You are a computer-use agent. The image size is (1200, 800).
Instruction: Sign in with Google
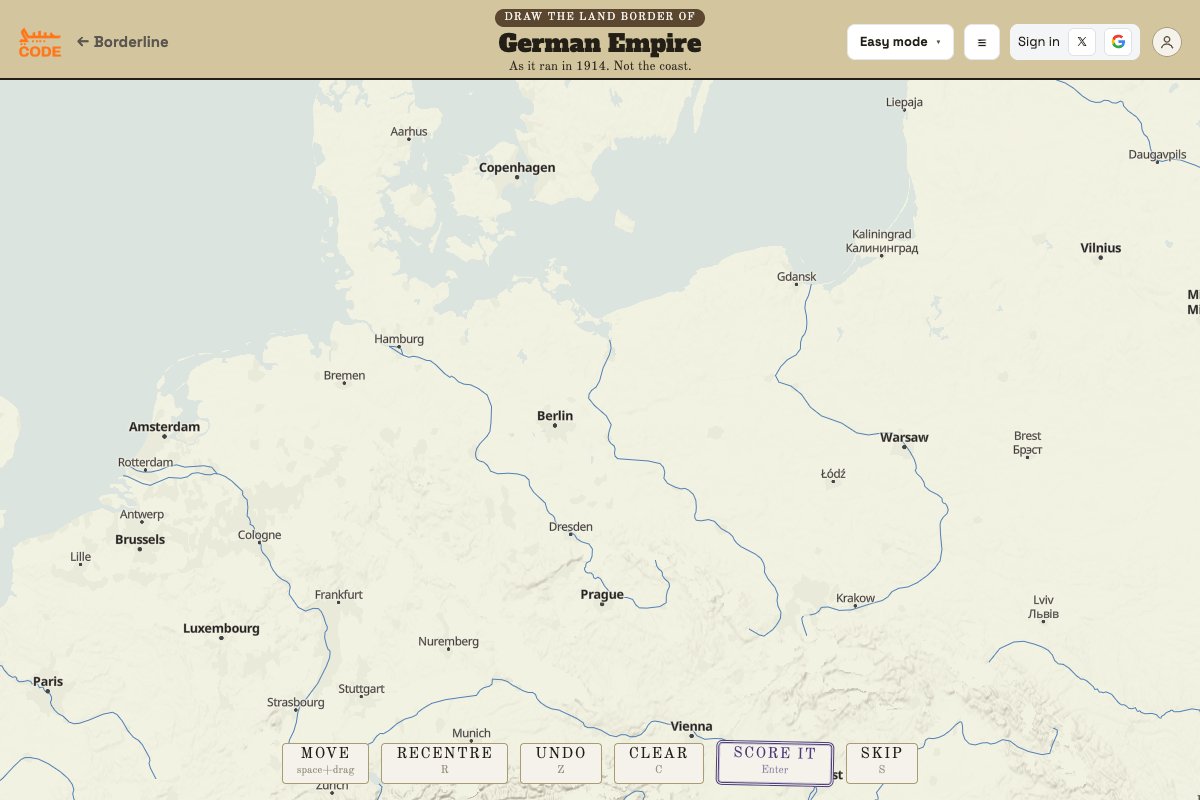click(1118, 42)
